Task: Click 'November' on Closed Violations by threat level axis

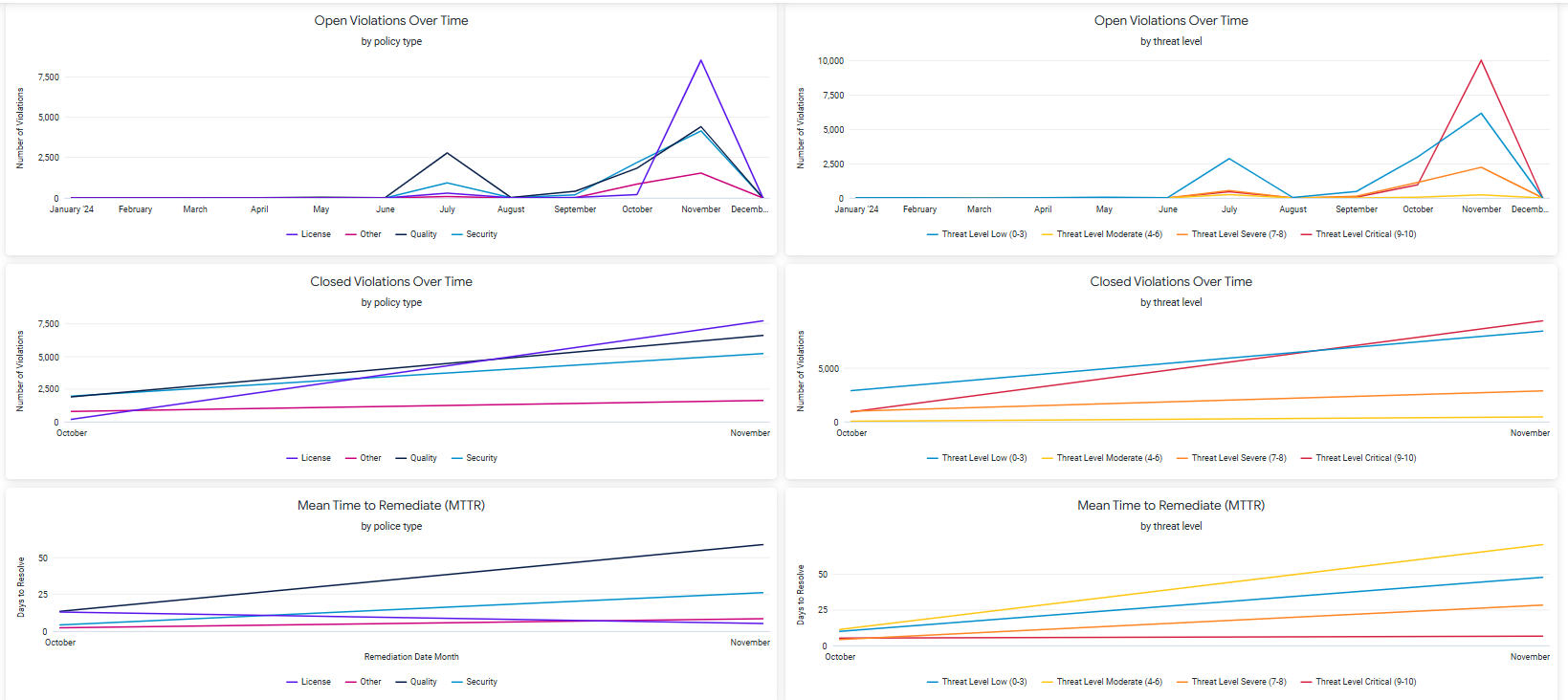Action: 1530,433
